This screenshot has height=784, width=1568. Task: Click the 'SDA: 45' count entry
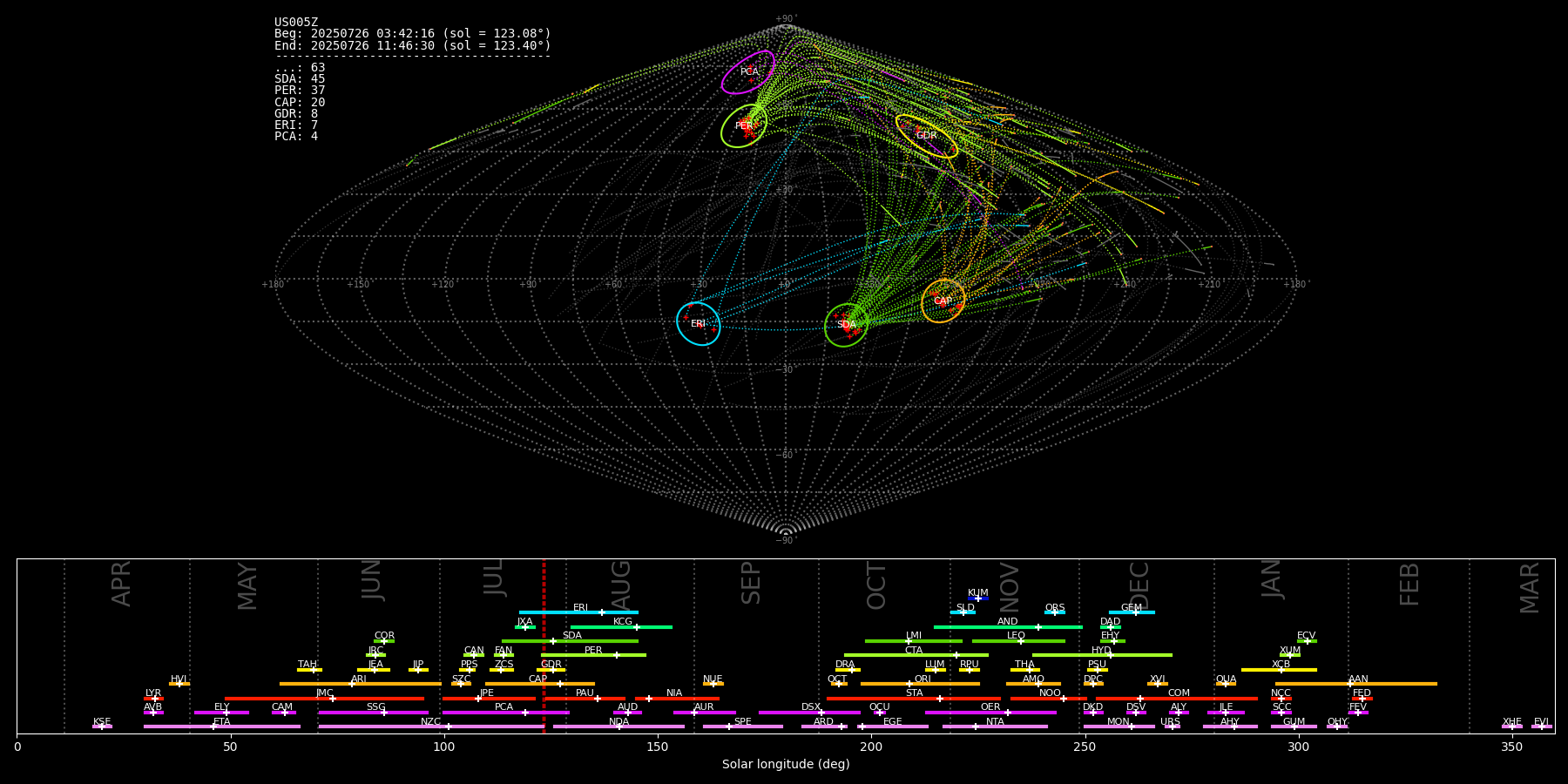tap(300, 78)
